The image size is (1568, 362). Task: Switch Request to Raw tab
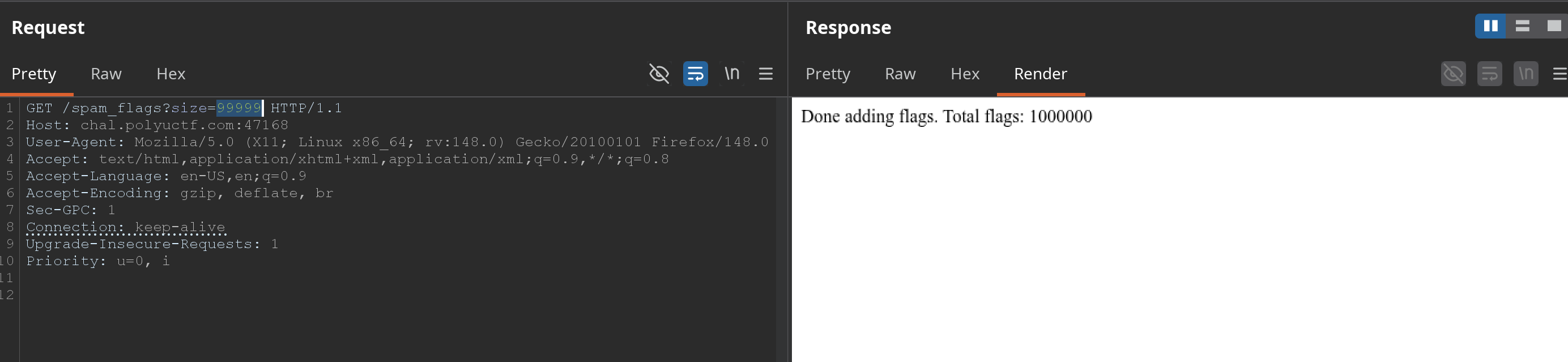[106, 74]
